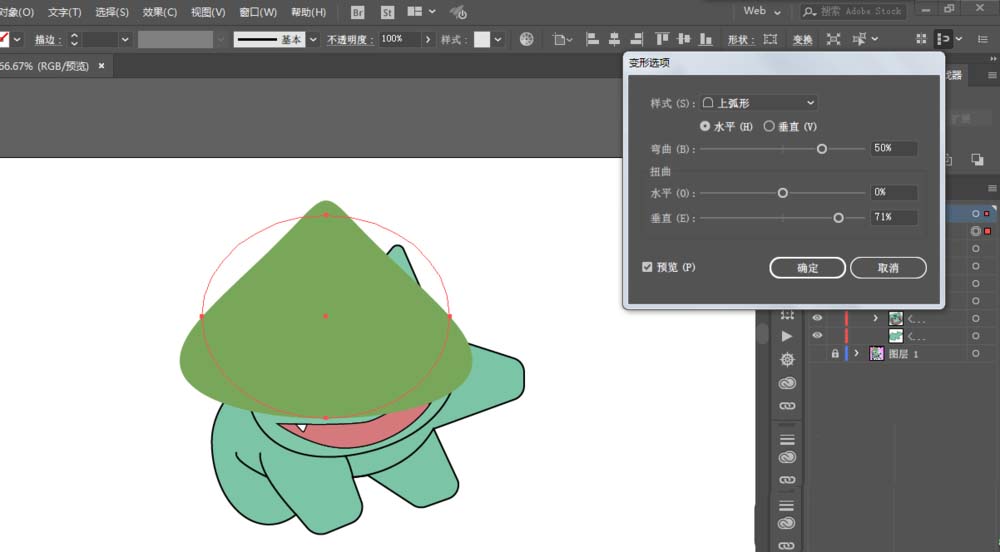Click the 水平 (O) distortion slider handle
The width and height of the screenshot is (1000, 552).
[x=783, y=192]
